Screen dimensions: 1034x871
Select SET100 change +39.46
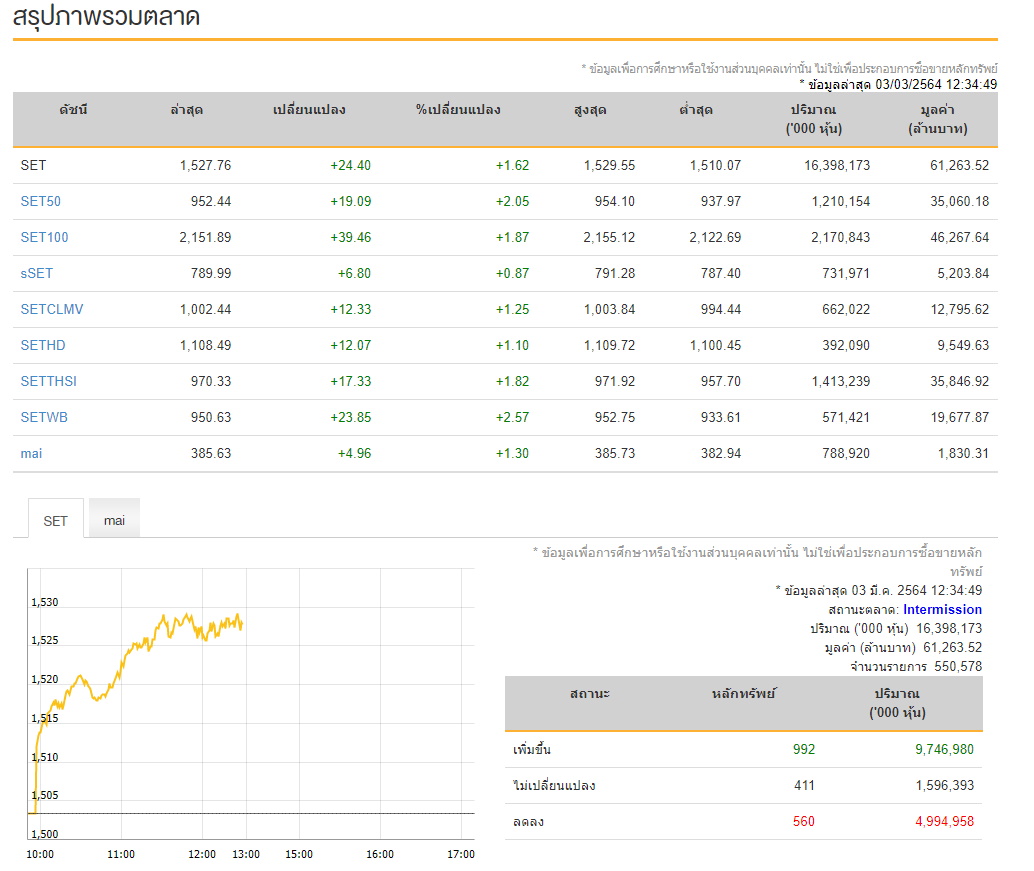point(350,237)
